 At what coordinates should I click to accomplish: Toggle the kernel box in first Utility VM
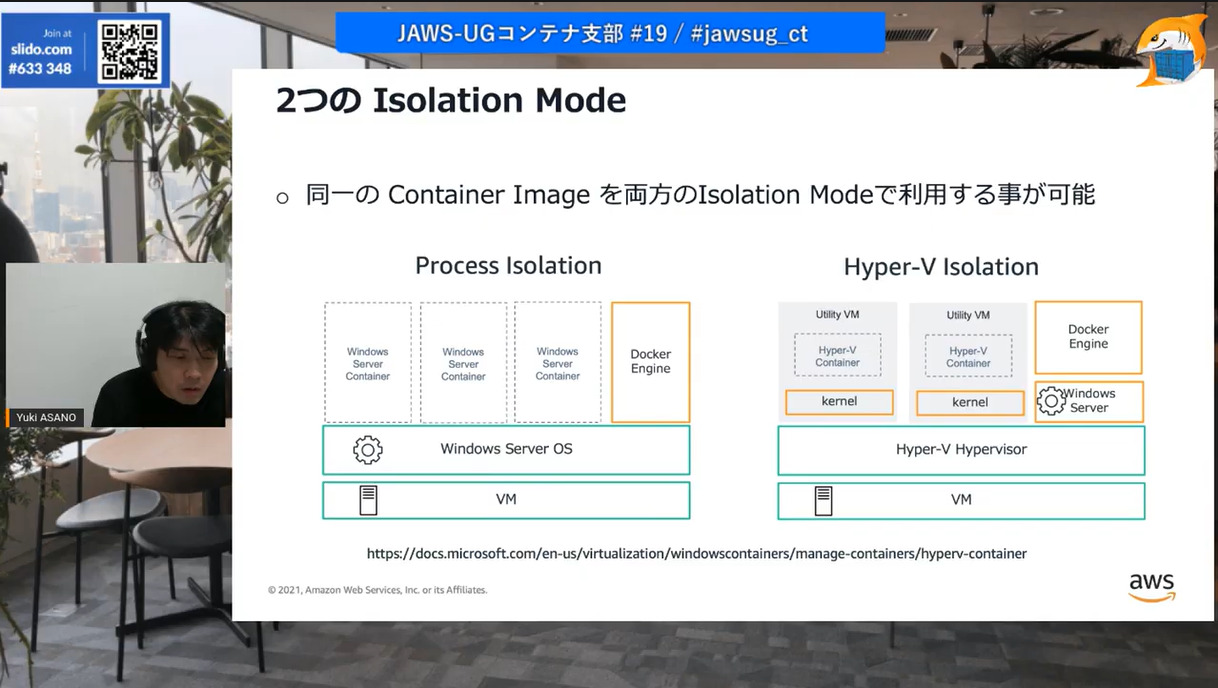[837, 402]
